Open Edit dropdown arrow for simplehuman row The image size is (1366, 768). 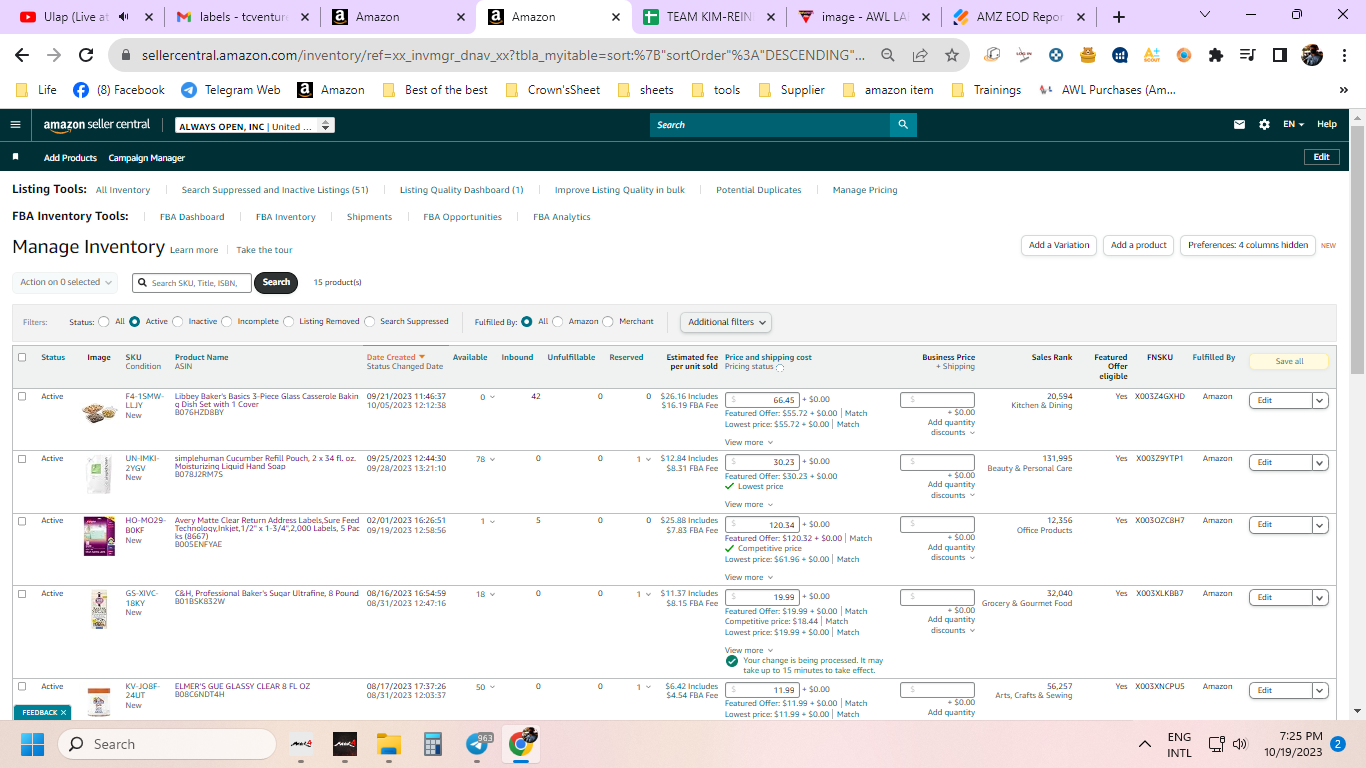[x=1320, y=462]
